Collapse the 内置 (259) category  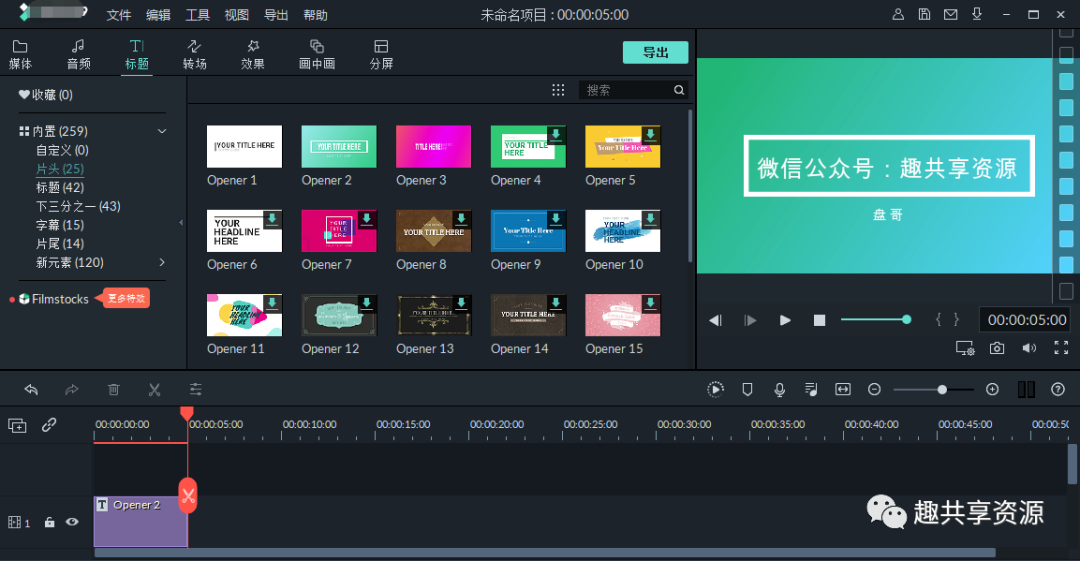click(162, 131)
